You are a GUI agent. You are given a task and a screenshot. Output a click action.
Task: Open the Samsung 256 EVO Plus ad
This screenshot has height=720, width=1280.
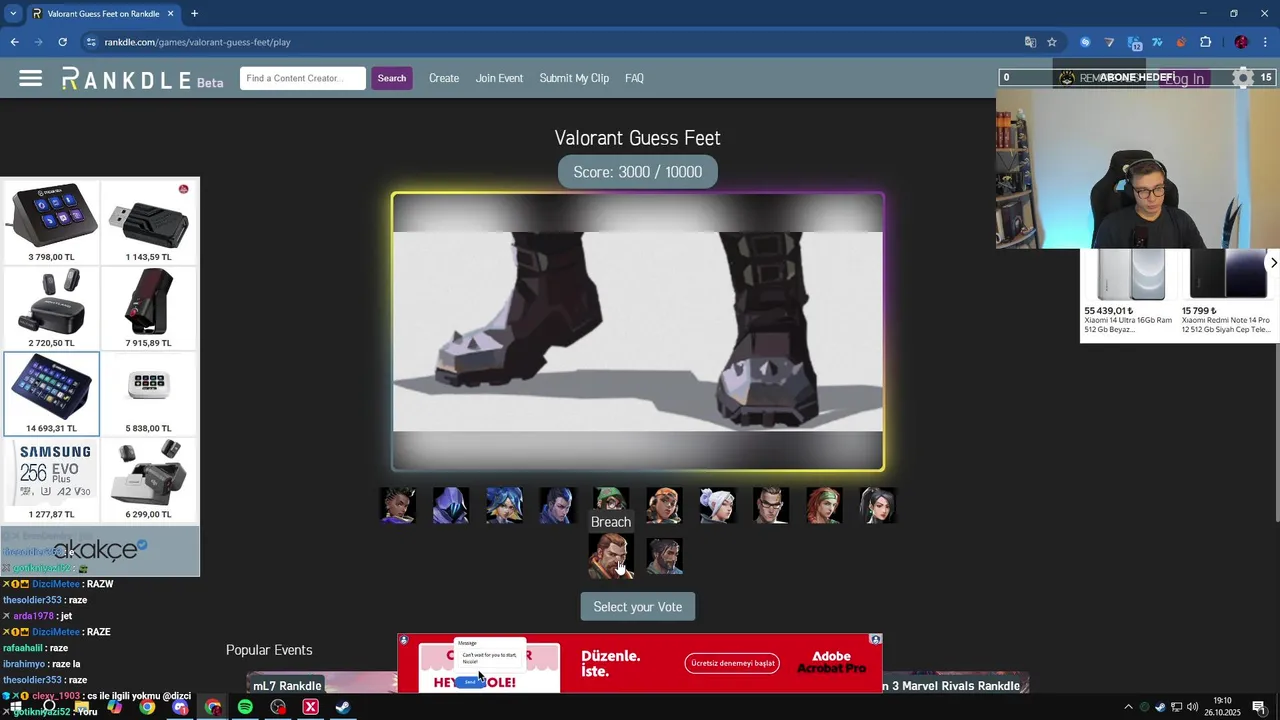[51, 480]
